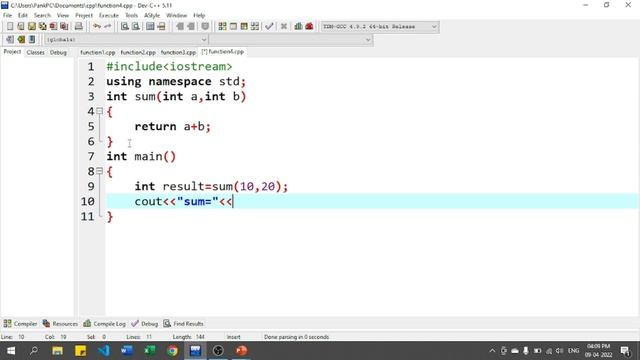Collapse the code fold at line 8
Viewport: 640px width, 360px height.
[100, 171]
